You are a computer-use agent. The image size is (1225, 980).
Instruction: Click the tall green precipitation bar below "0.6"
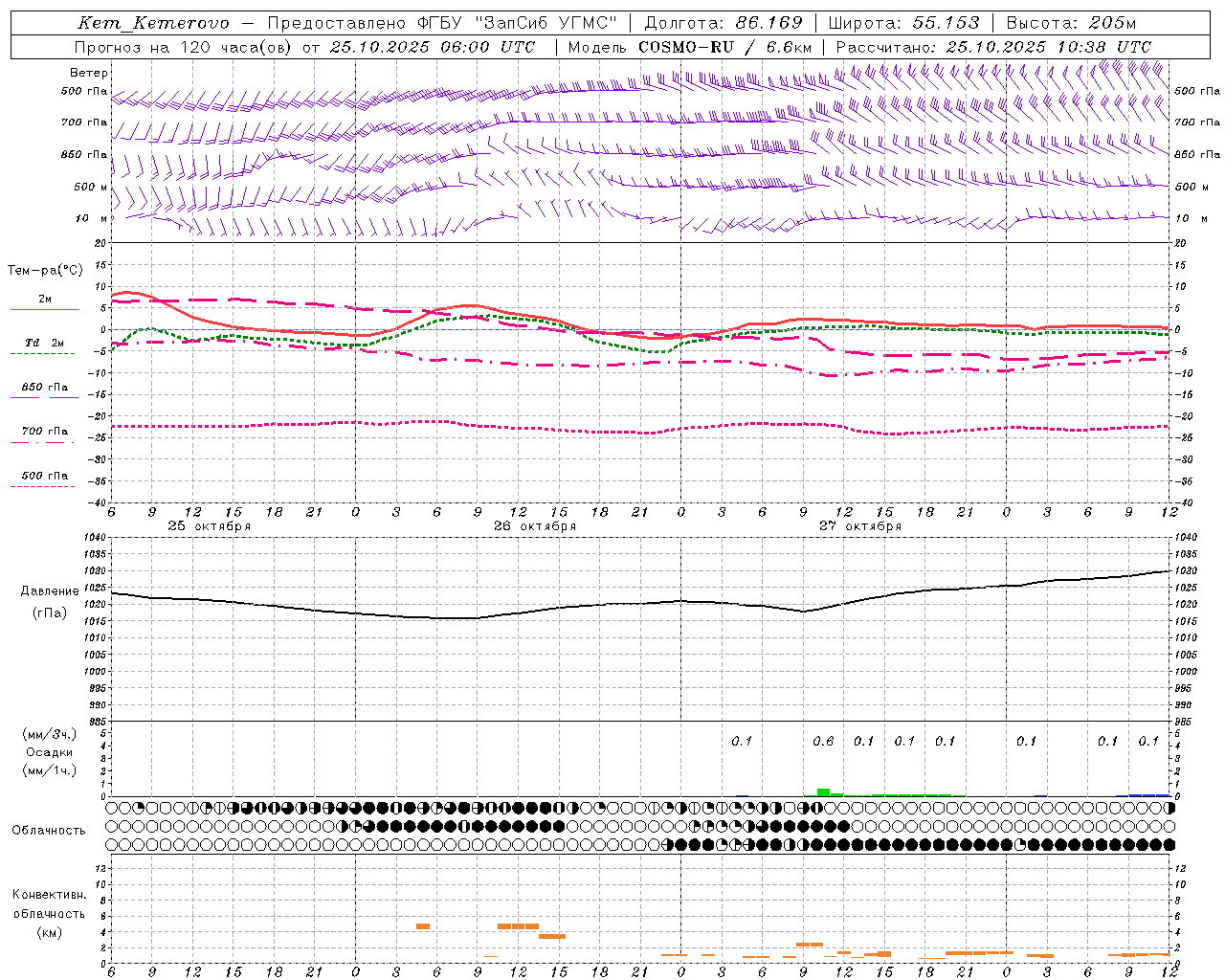point(823,792)
